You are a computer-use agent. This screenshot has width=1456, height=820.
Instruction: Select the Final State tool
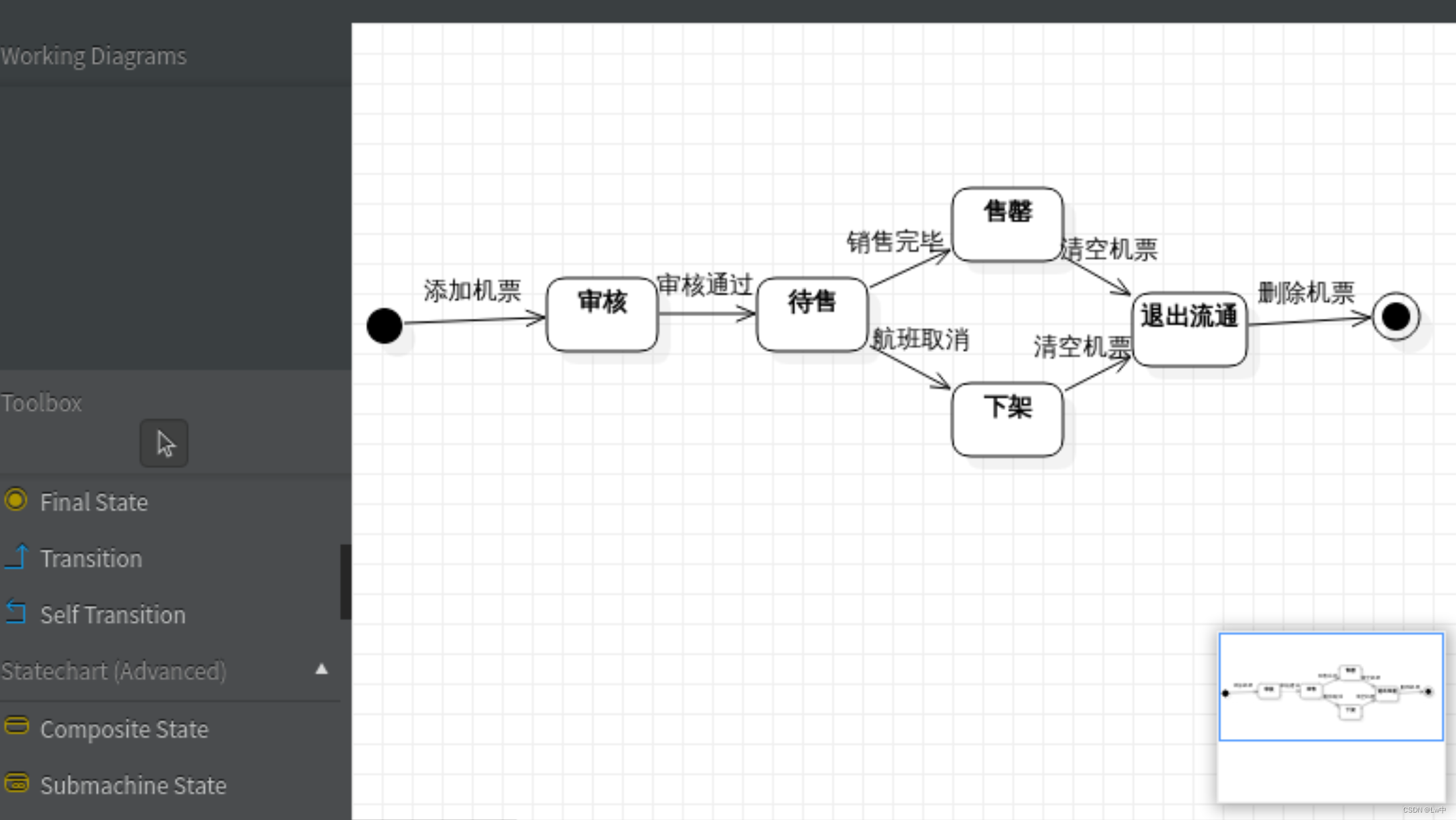[93, 501]
